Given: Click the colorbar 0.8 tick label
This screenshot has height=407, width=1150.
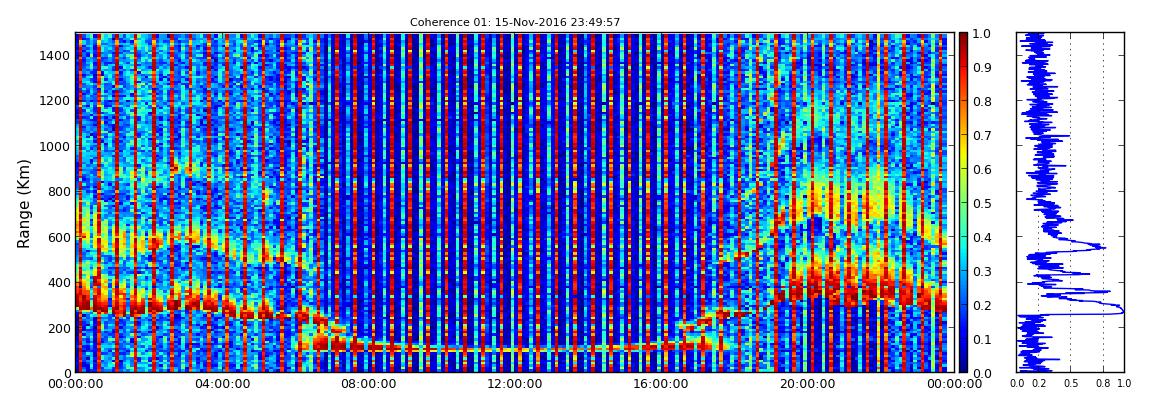Looking at the screenshot, I should pyautogui.click(x=981, y=101).
